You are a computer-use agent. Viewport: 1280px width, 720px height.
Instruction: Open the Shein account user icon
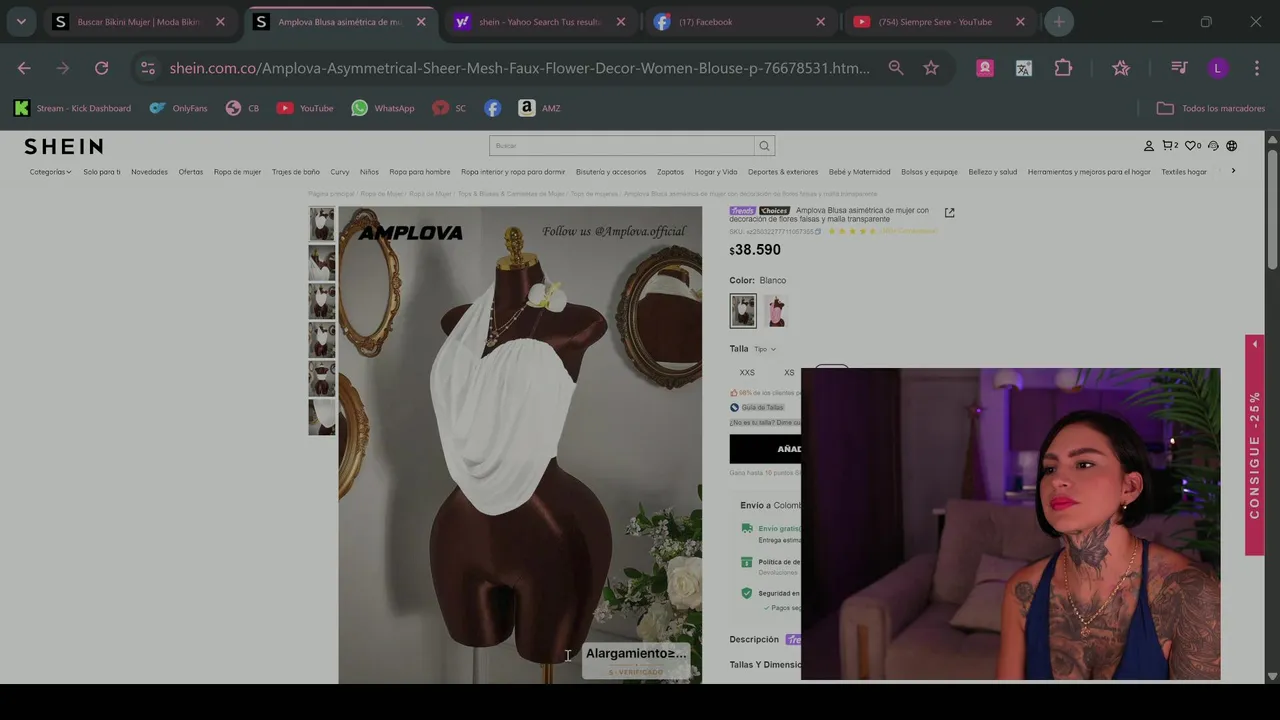coord(1149,146)
